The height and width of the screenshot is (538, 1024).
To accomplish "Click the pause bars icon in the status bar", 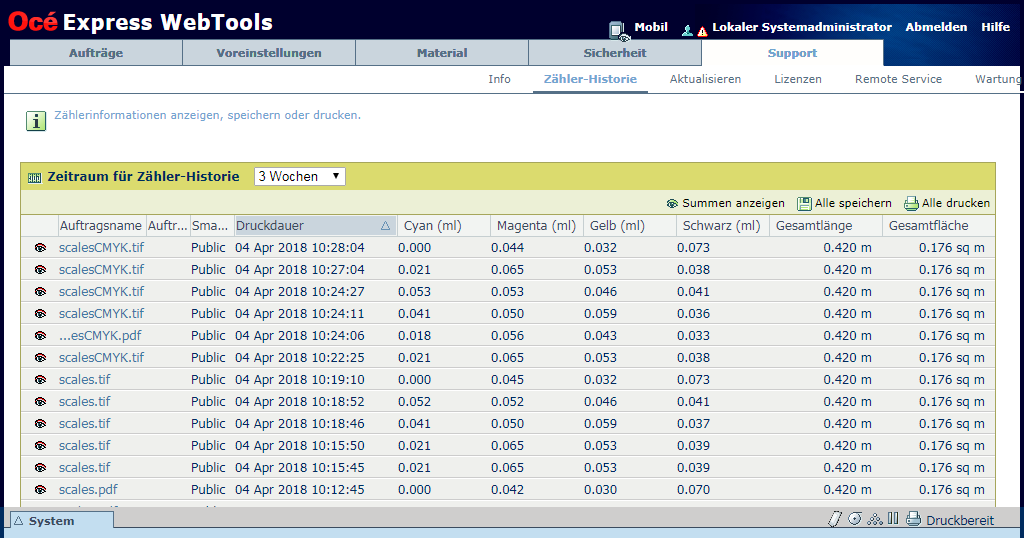I will tap(893, 519).
